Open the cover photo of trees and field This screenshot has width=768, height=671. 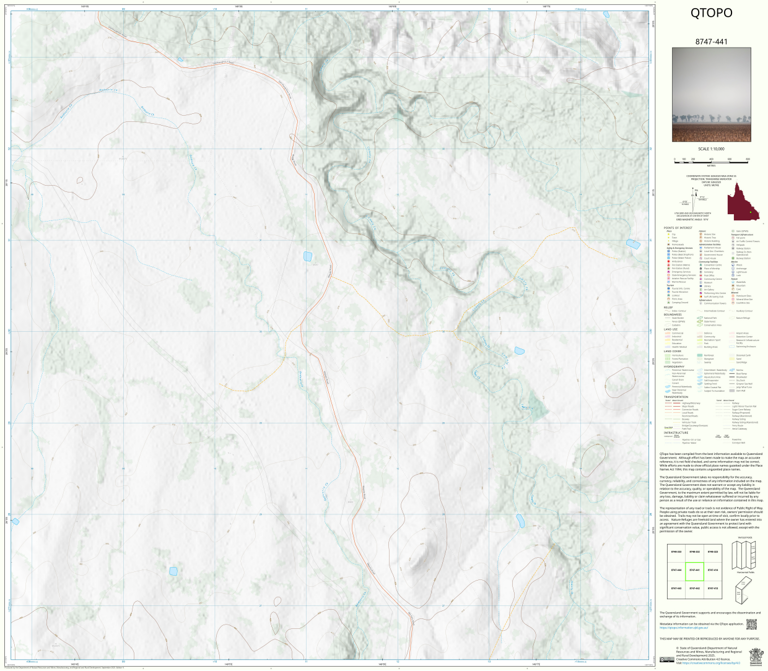point(711,95)
